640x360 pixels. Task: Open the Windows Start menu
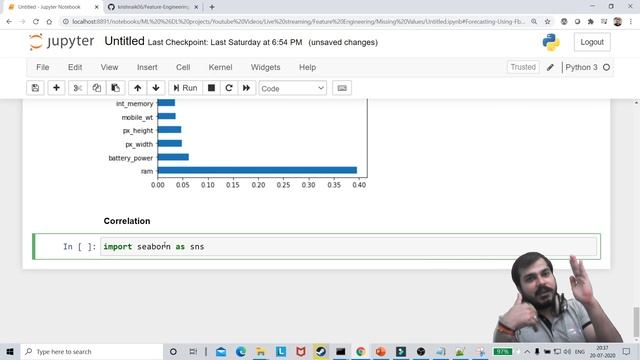tap(10, 351)
